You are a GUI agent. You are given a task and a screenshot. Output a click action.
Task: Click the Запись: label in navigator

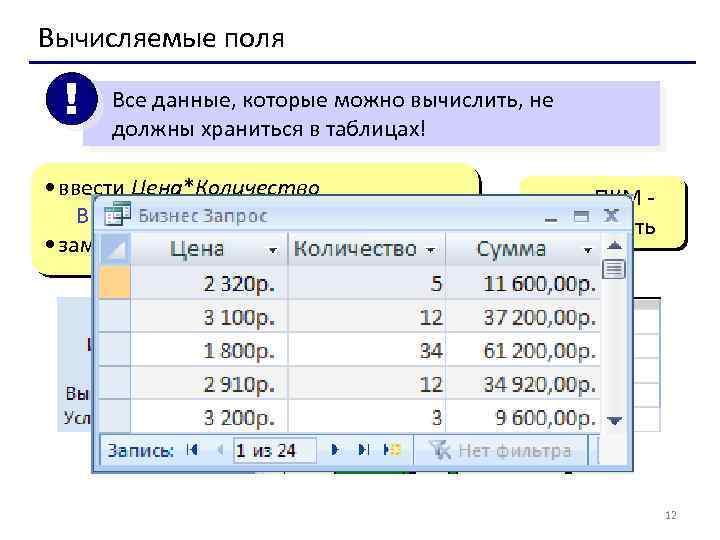point(141,450)
